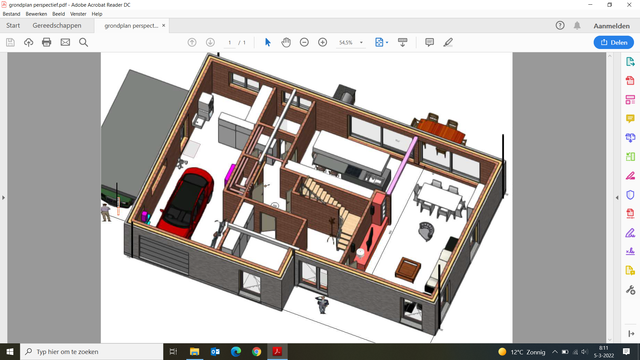This screenshot has width=640, height=360.
Task: Click expand pane arrow bottom right
Action: pos(631,333)
